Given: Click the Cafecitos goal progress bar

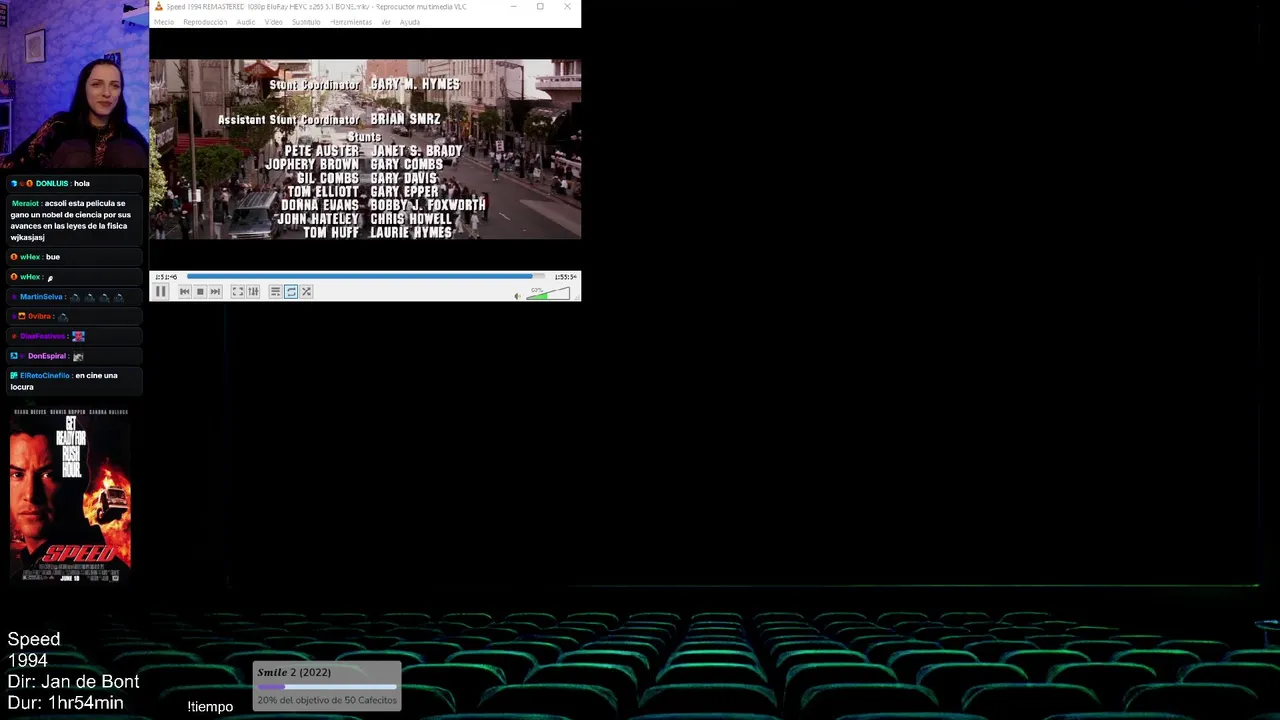Looking at the screenshot, I should (x=327, y=687).
